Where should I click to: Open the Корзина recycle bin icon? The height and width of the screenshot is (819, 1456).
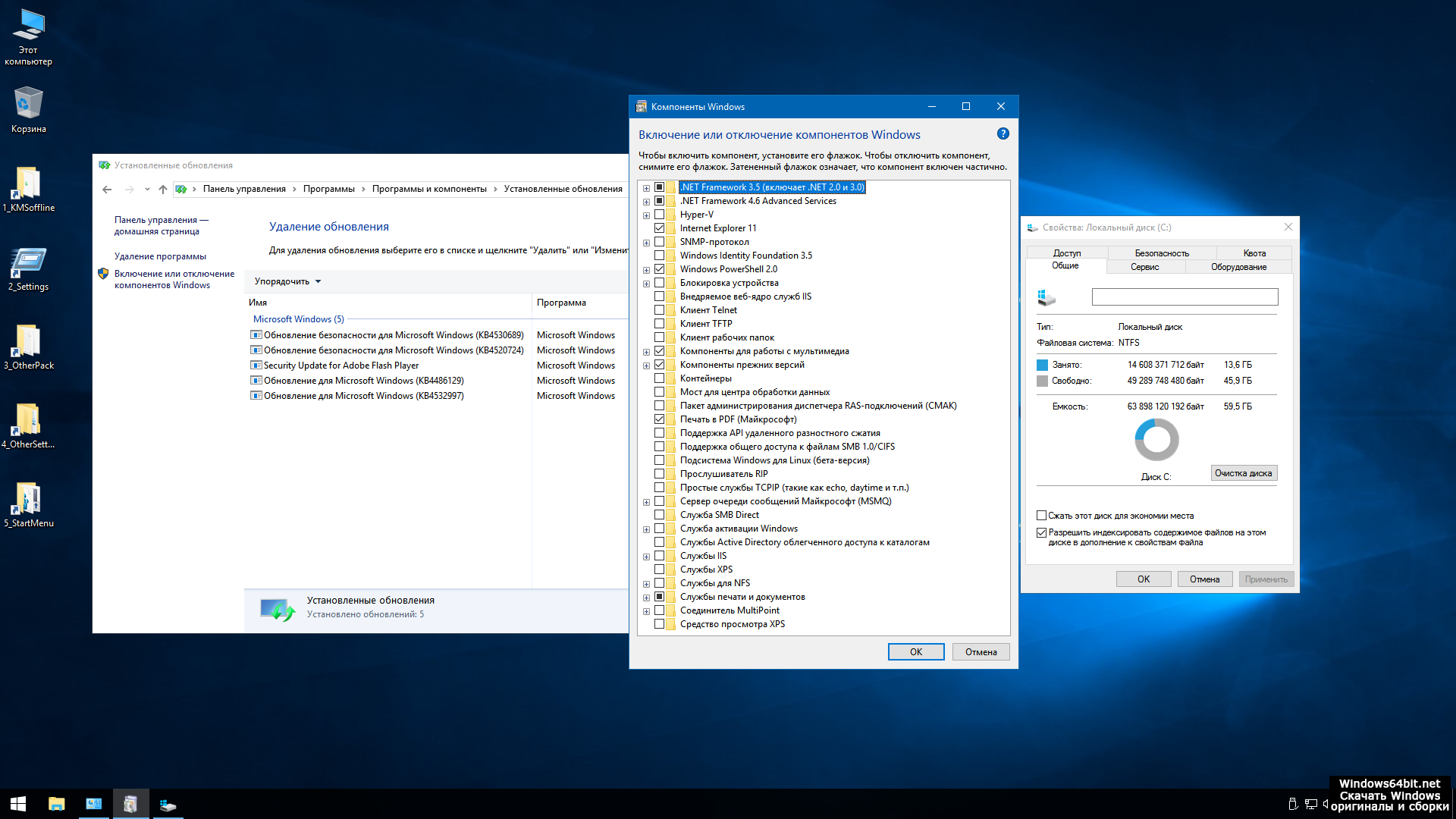pos(28,110)
